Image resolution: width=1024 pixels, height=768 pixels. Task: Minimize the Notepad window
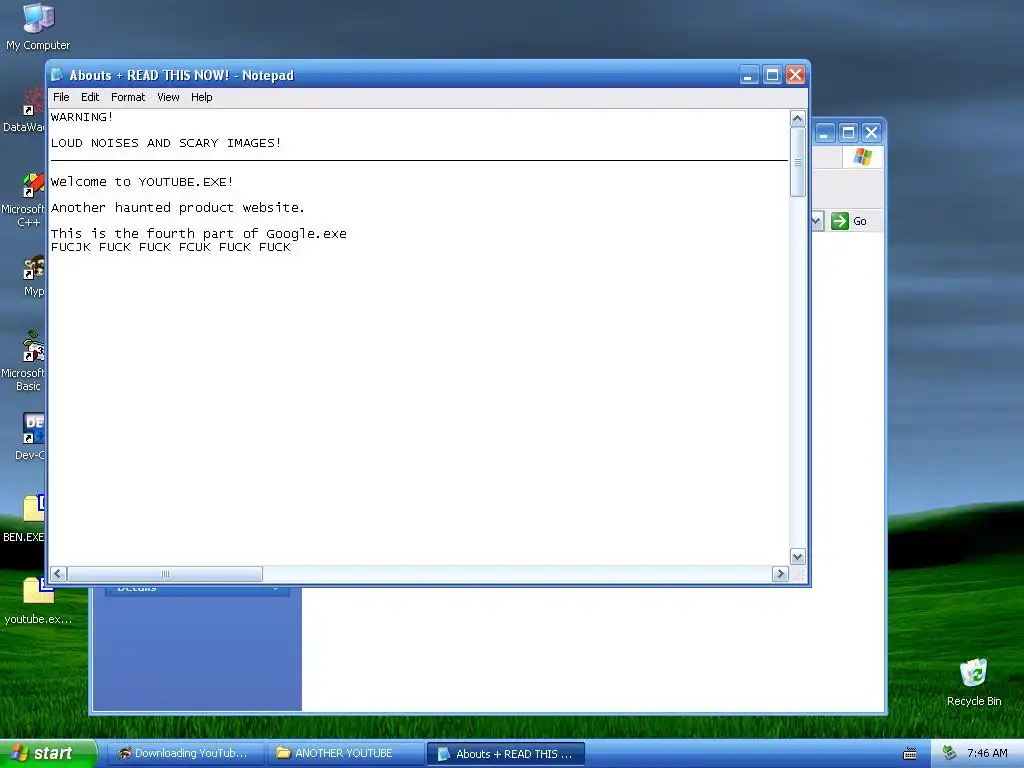coord(749,75)
